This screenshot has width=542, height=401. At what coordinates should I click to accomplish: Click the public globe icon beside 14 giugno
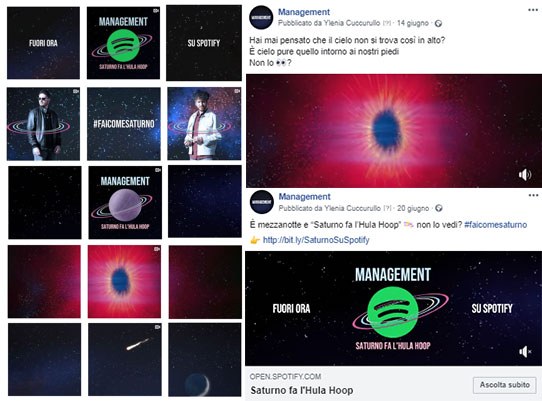[x=438, y=24]
